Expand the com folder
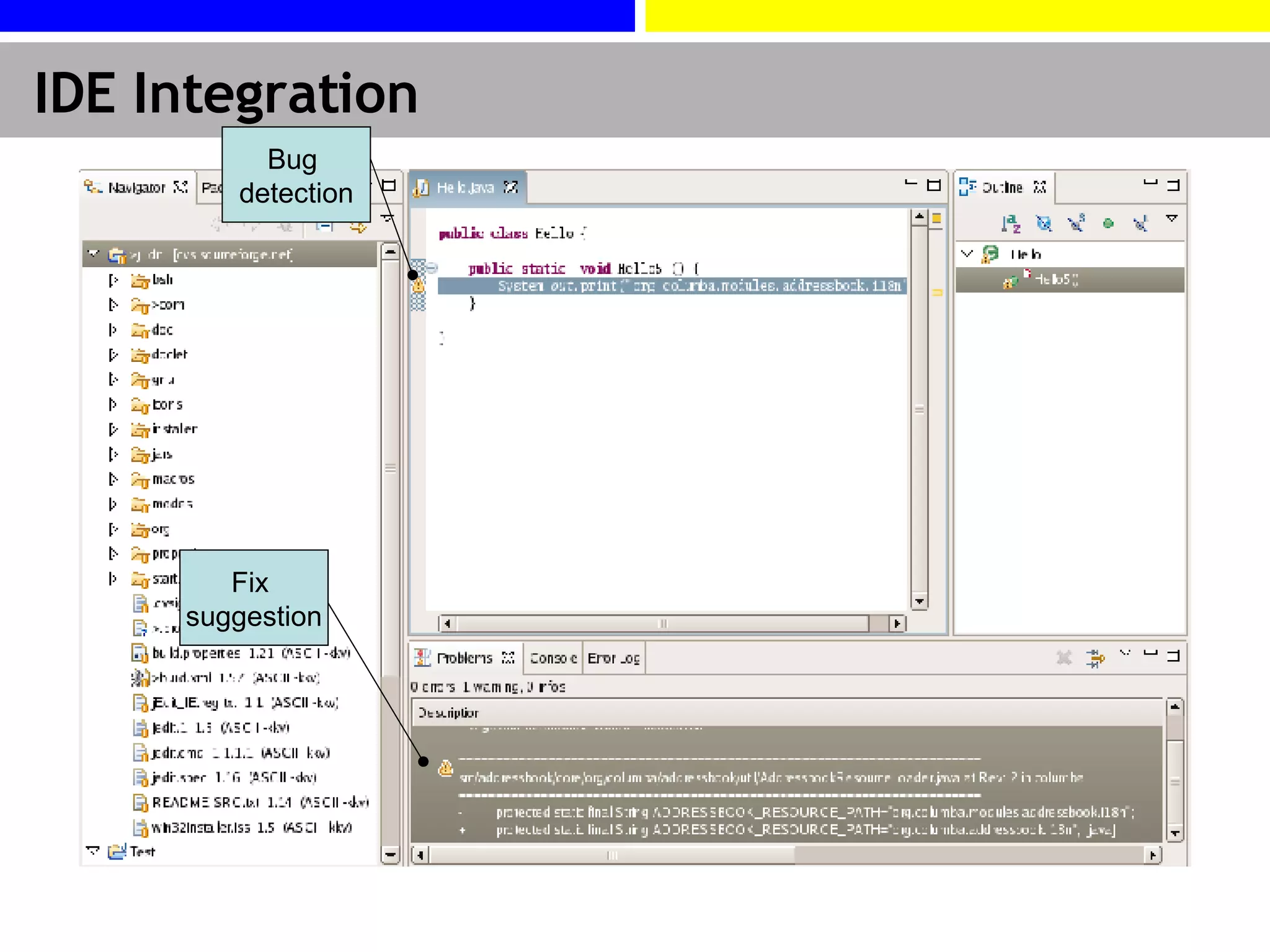The height and width of the screenshot is (952, 1270). point(113,305)
